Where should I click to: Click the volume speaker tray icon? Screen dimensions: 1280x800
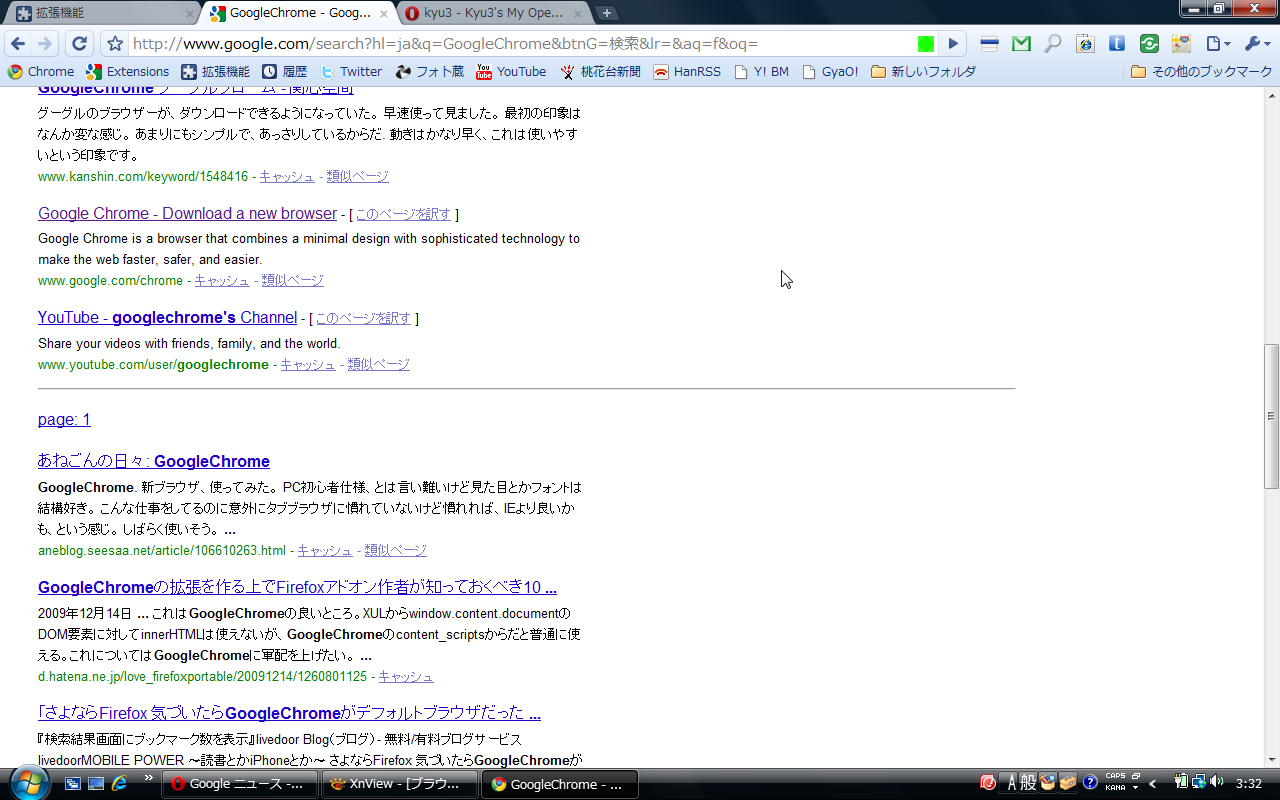[x=1216, y=782]
